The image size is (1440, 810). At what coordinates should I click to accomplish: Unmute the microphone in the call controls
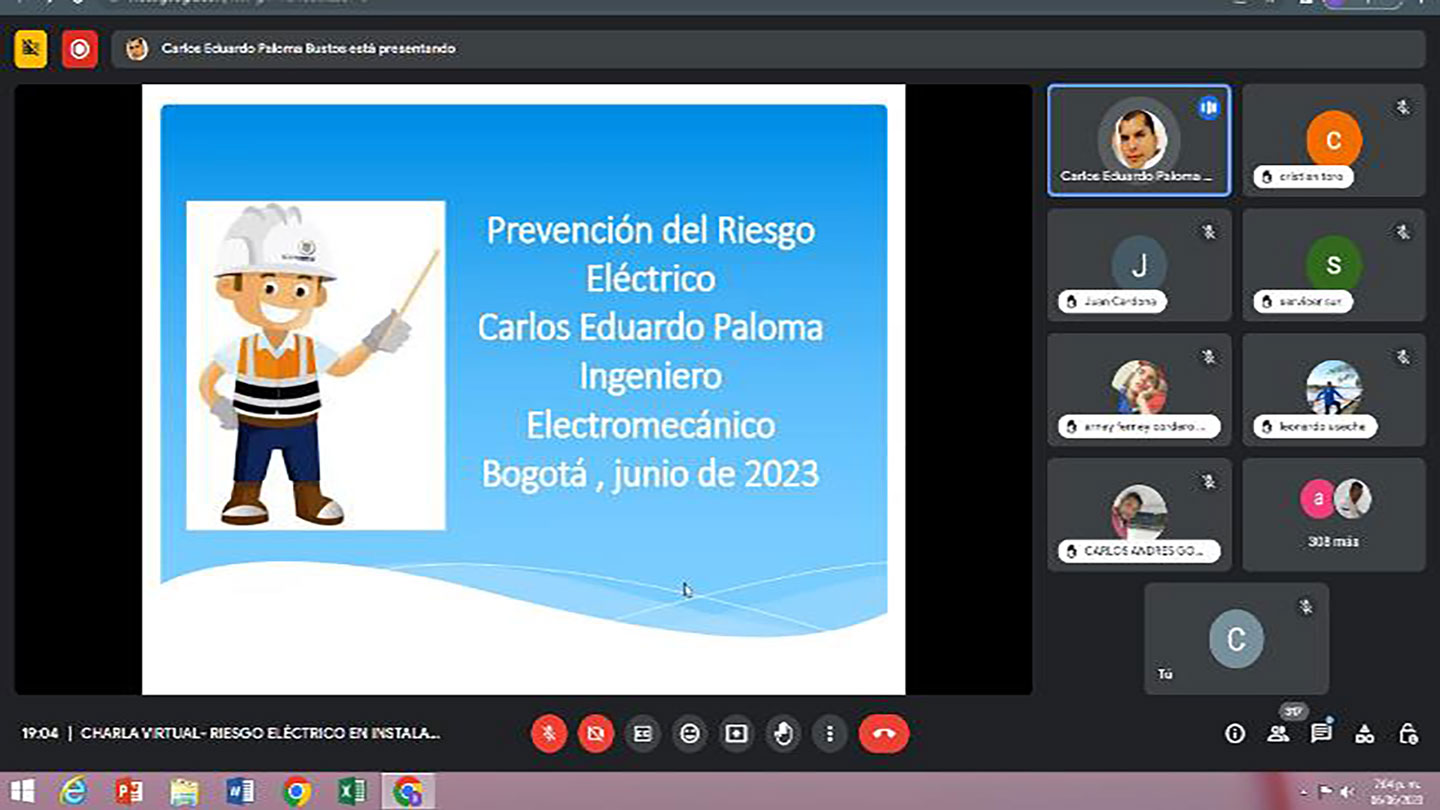(549, 734)
